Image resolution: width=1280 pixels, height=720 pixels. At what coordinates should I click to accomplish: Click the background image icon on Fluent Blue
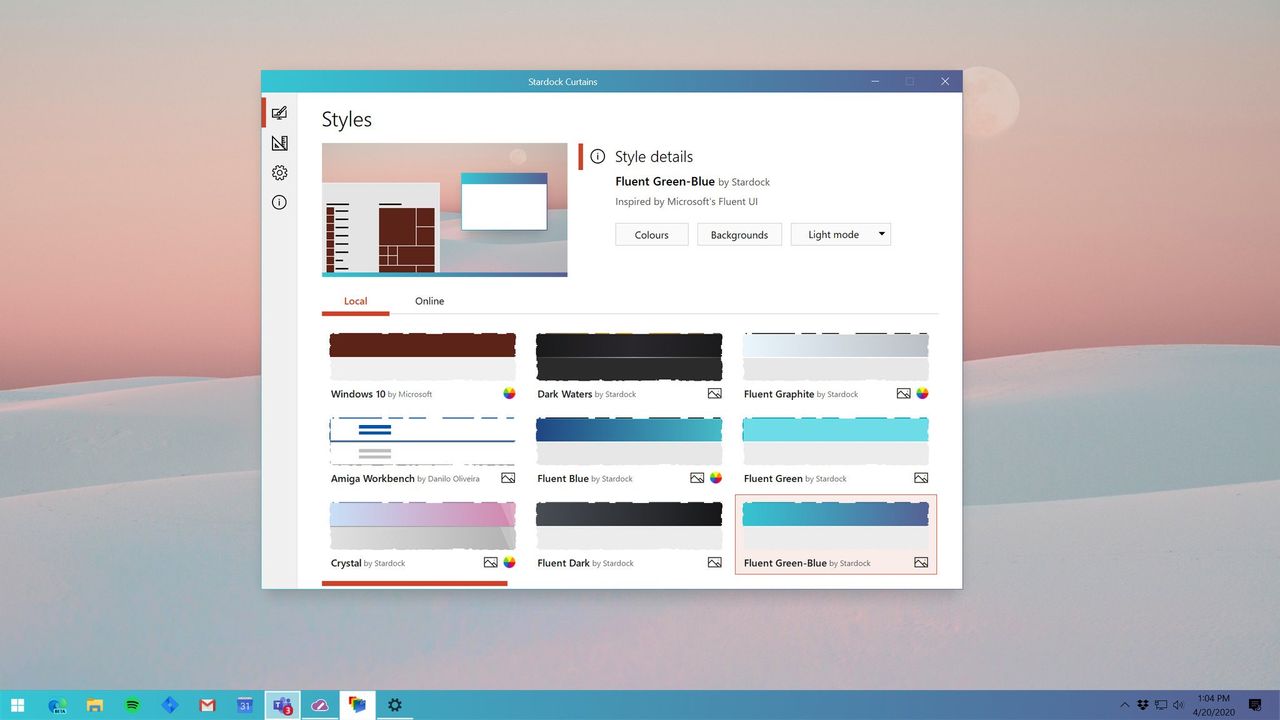click(697, 478)
